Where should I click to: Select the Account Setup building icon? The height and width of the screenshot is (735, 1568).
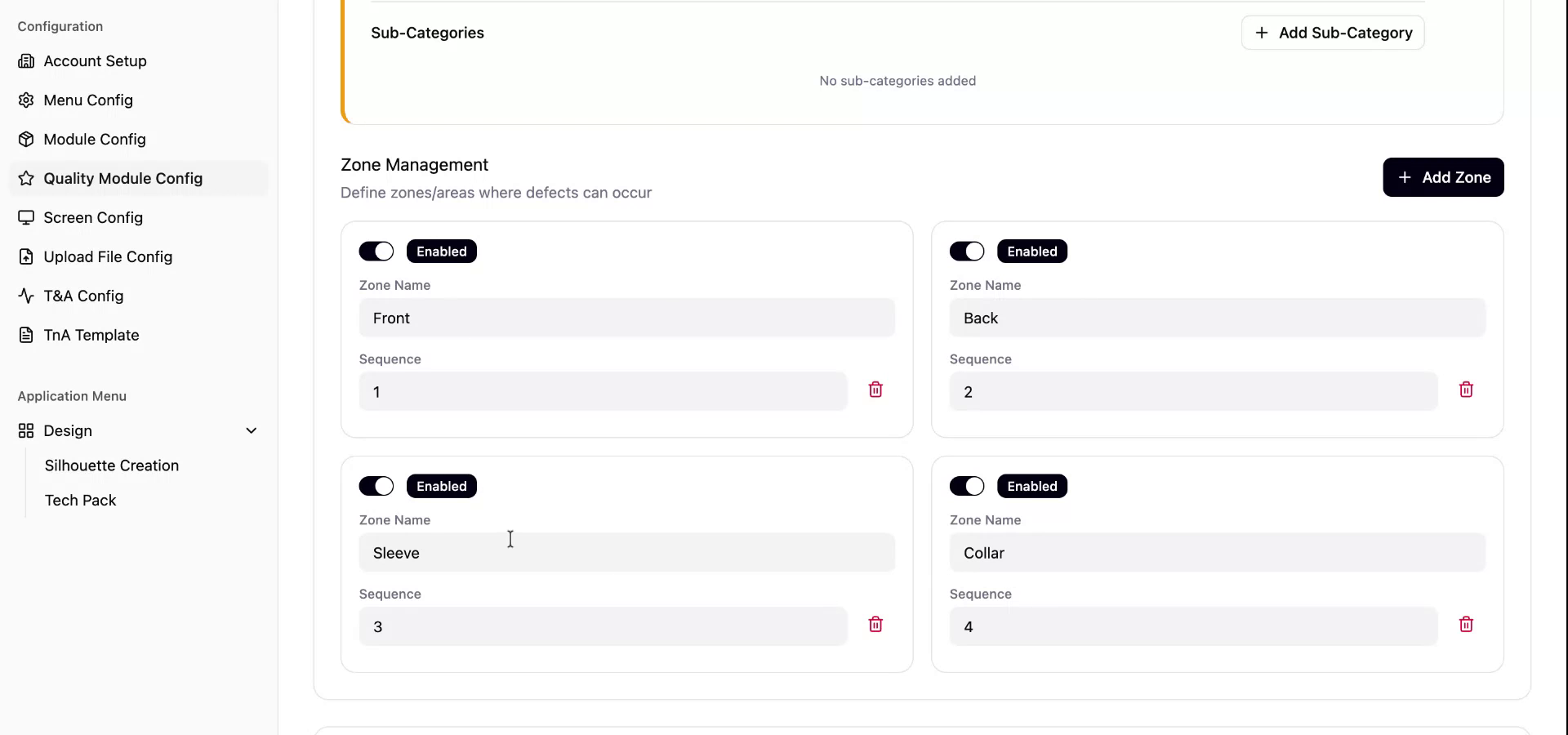26,60
